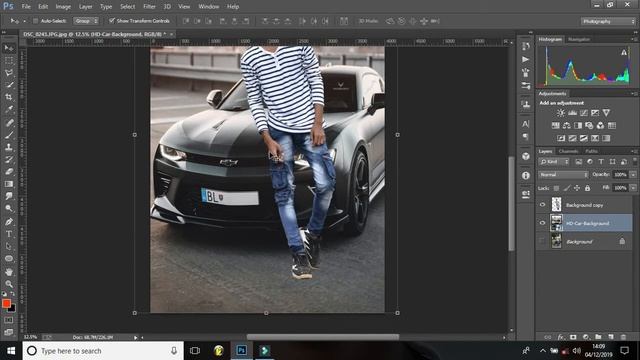Open the Character panel icon
This screenshot has width=640, height=360.
pos(525,124)
